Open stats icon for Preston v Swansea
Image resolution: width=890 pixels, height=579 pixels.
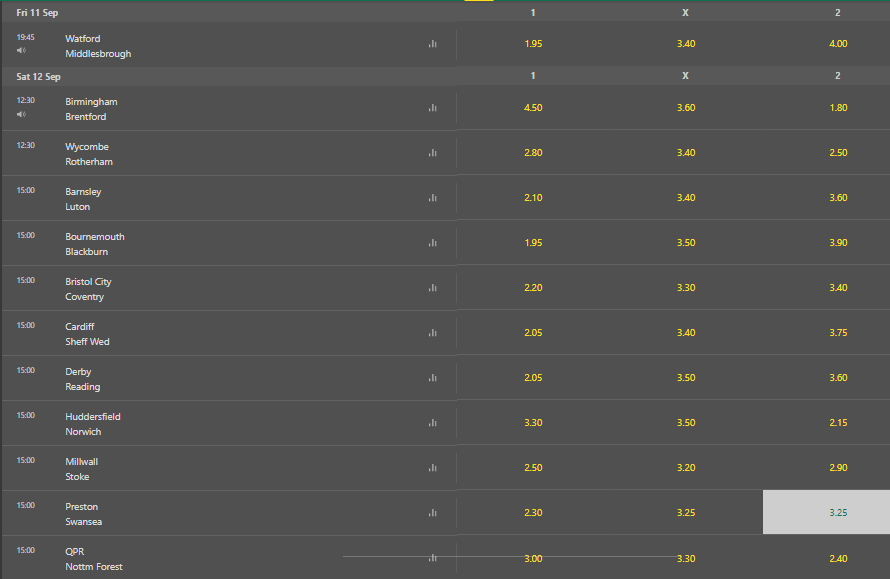click(433, 513)
